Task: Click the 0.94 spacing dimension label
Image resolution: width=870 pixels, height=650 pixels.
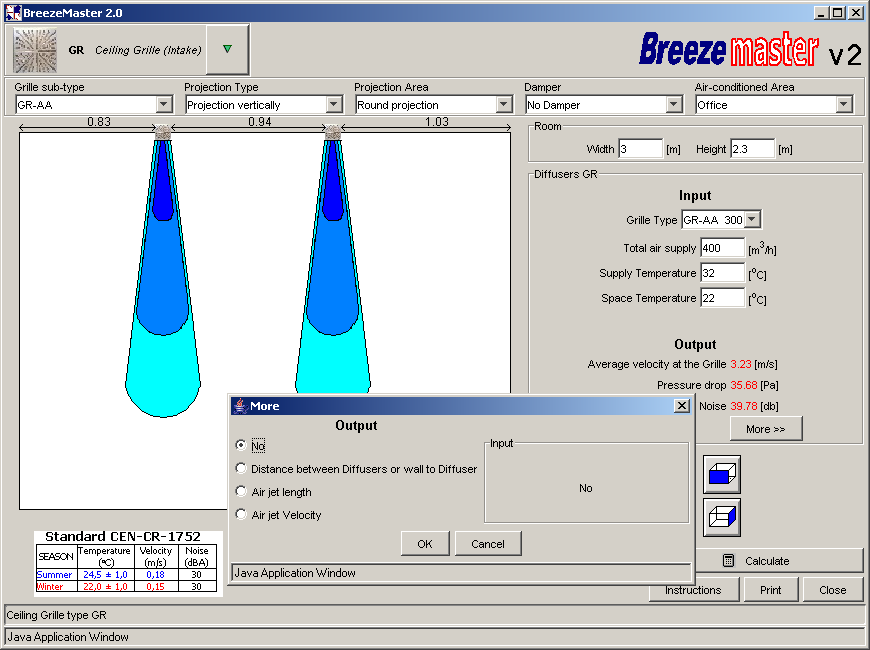Action: point(260,122)
